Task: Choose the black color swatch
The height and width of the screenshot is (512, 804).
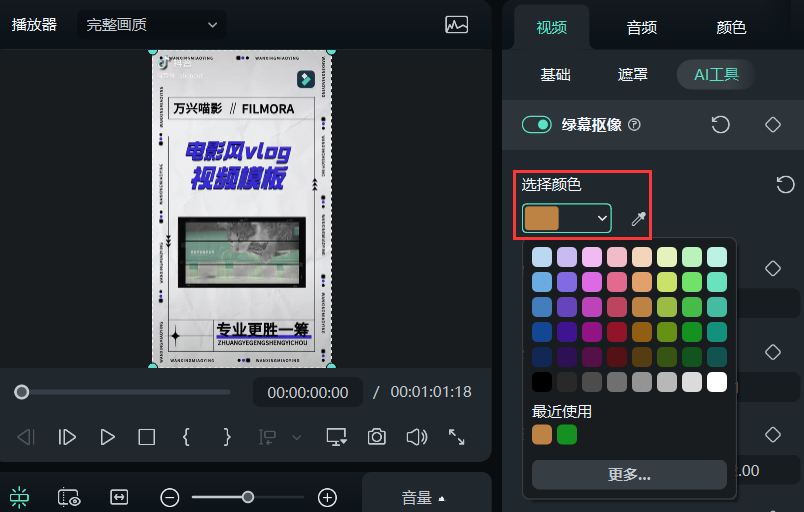Action: tap(542, 382)
